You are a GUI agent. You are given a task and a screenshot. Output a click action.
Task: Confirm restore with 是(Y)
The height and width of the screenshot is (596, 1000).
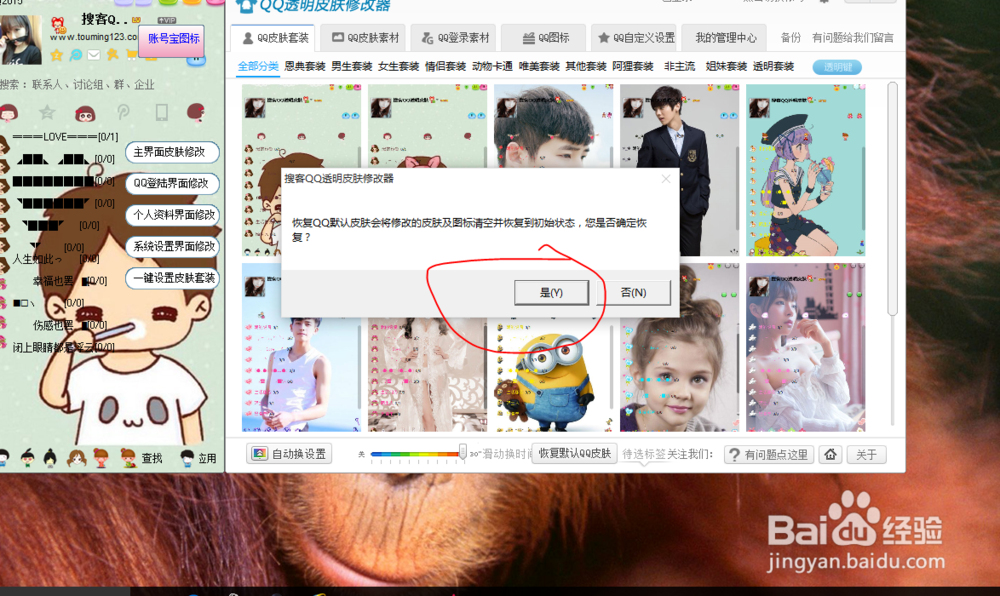coord(552,293)
